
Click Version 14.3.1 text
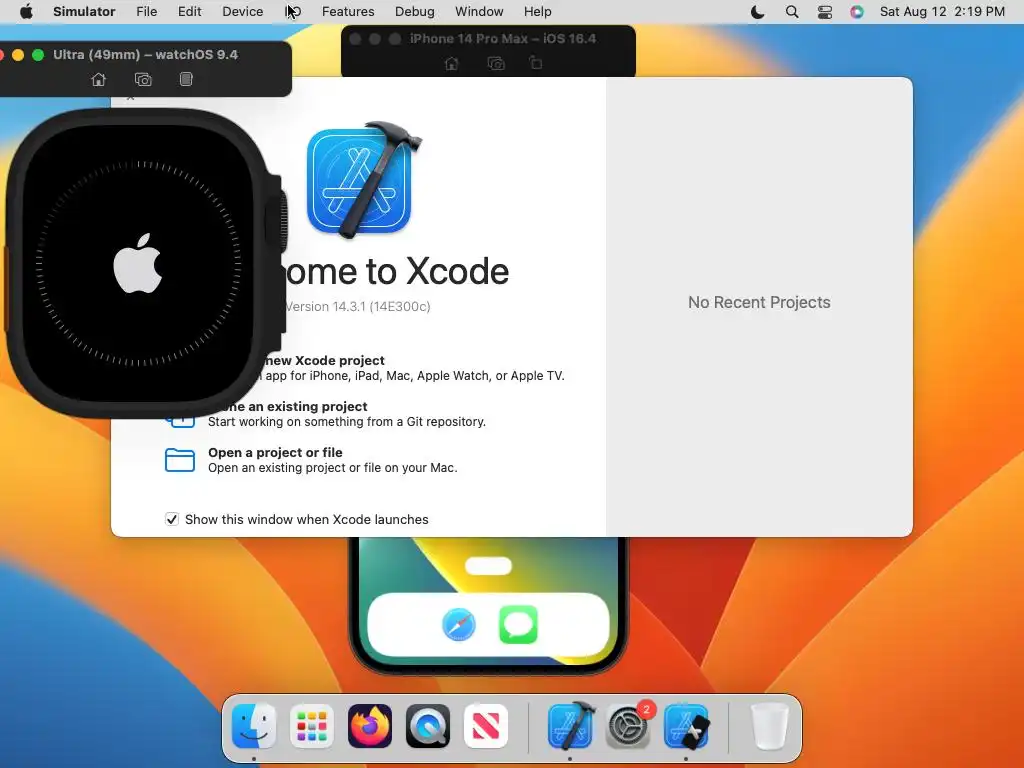pyautogui.click(x=357, y=306)
